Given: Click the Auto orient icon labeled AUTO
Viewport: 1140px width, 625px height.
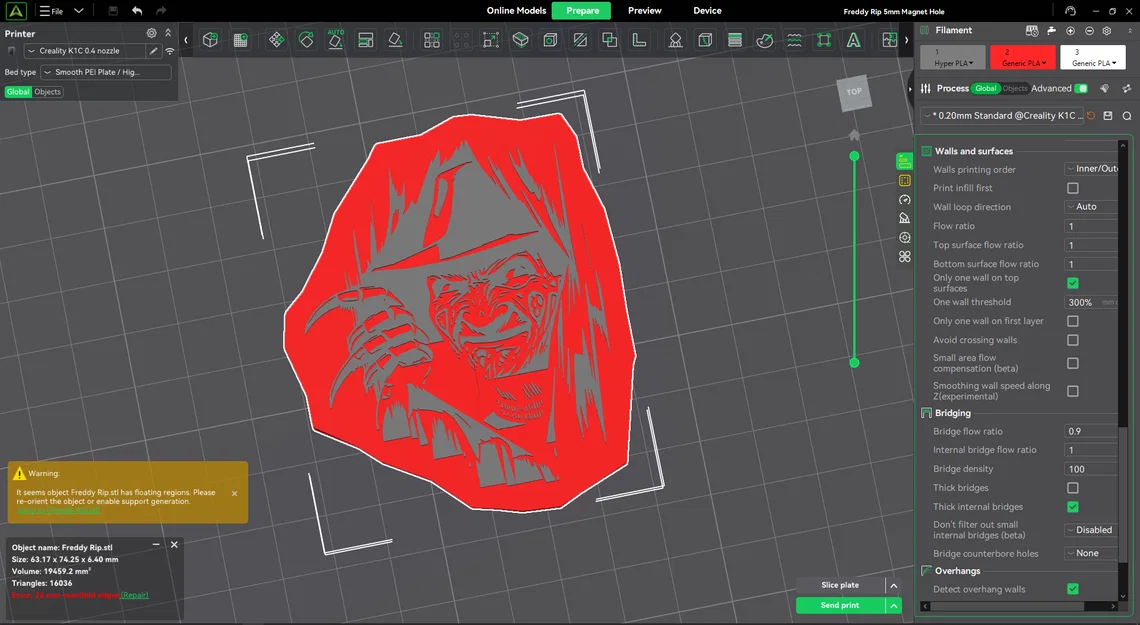Looking at the screenshot, I should click(335, 40).
